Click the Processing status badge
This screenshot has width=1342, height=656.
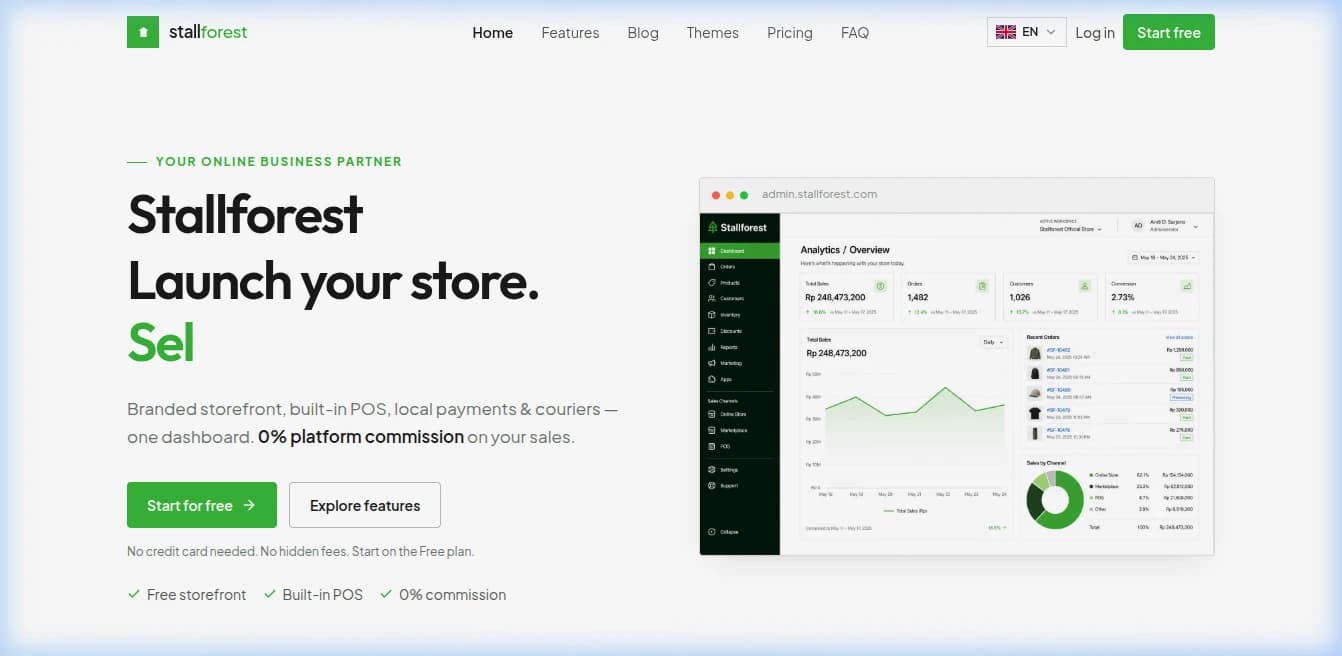click(1181, 397)
